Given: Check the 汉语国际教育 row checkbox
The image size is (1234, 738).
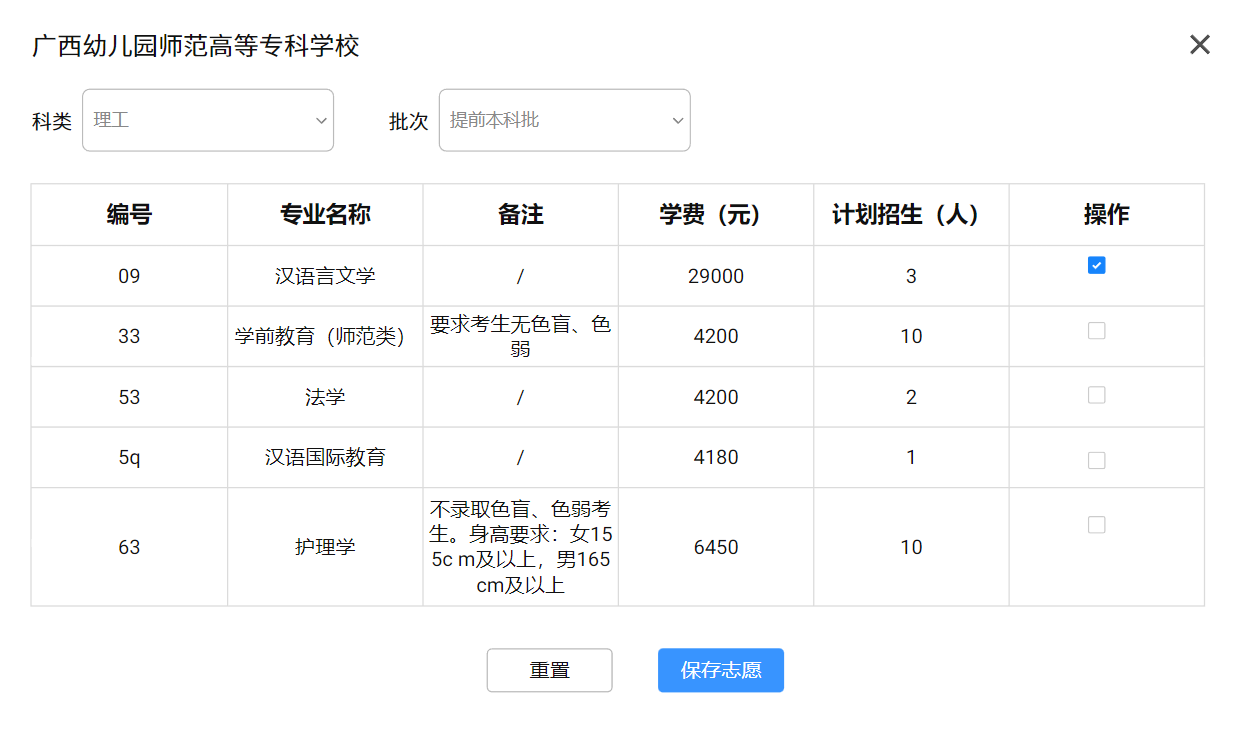Looking at the screenshot, I should pyautogui.click(x=1096, y=460).
